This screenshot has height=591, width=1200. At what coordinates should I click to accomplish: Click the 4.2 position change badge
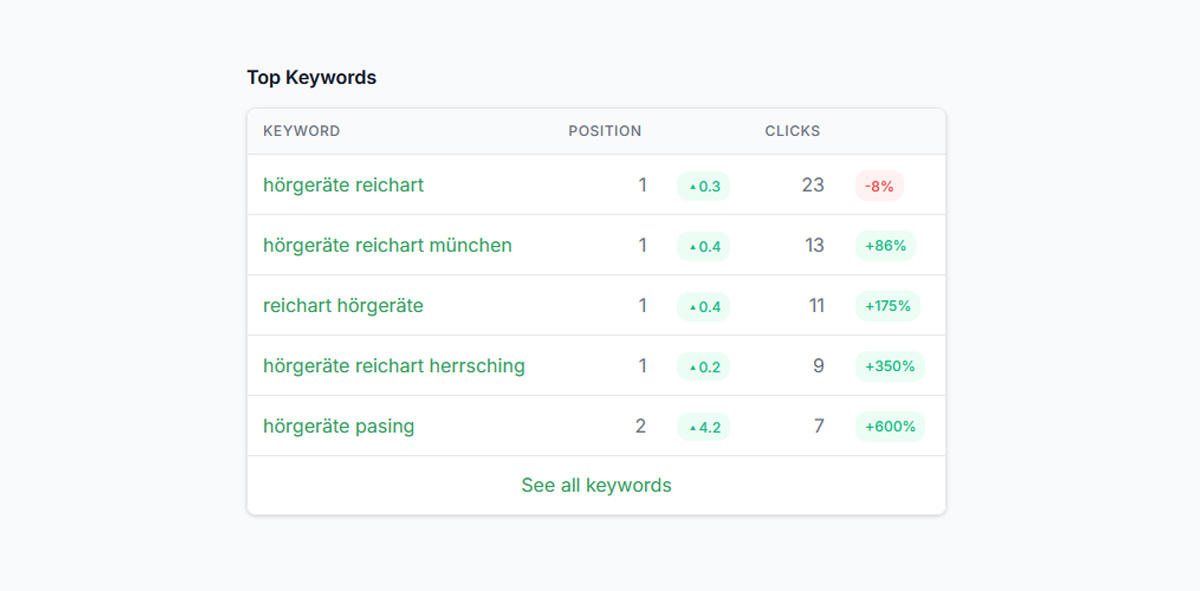(x=703, y=427)
